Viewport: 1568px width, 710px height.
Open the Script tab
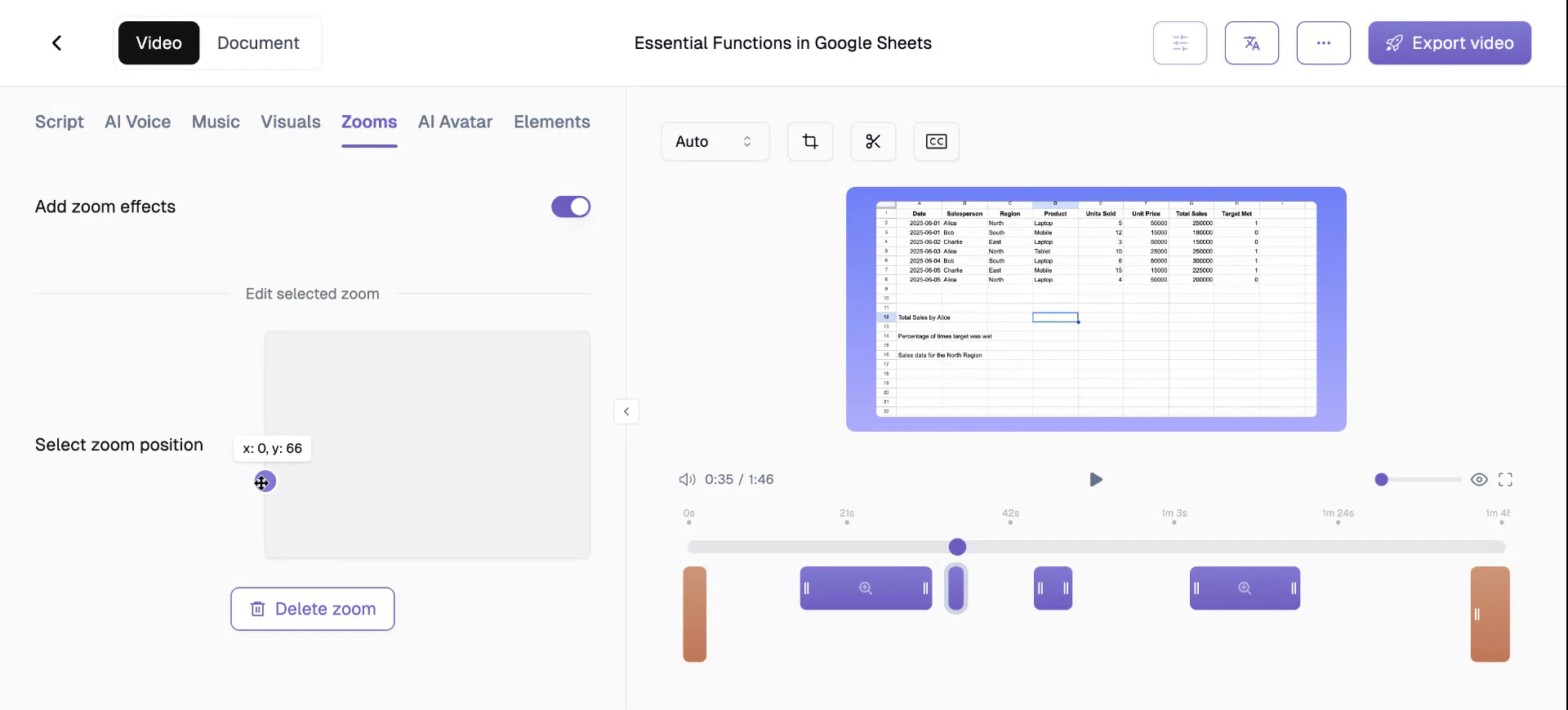[60, 122]
